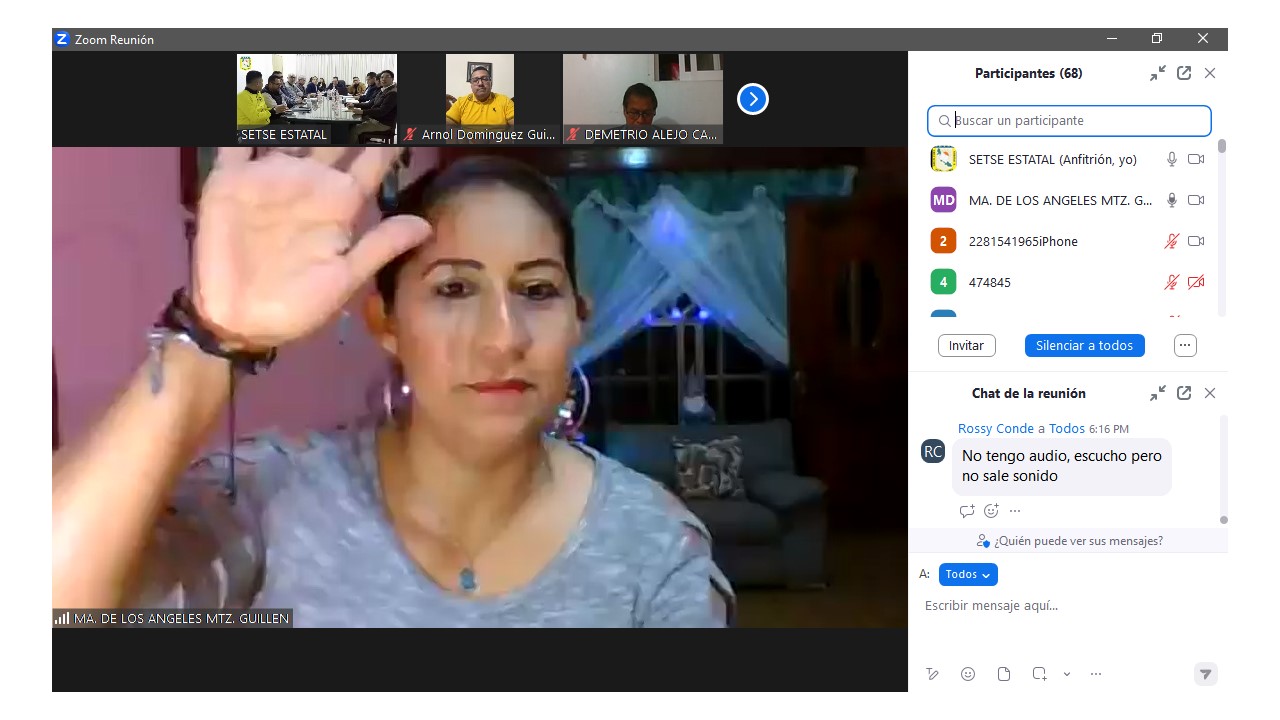The image size is (1280, 720).
Task: Add a reaction to Rossy Conde's message
Action: point(991,511)
